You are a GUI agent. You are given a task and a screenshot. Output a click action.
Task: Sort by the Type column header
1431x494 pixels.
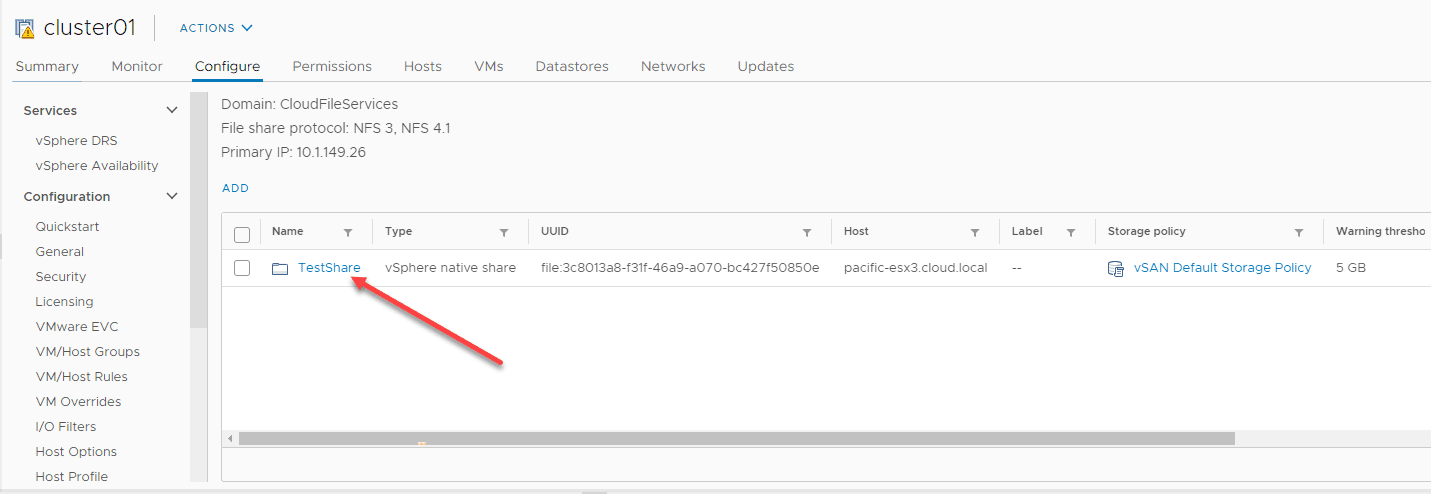pos(398,231)
